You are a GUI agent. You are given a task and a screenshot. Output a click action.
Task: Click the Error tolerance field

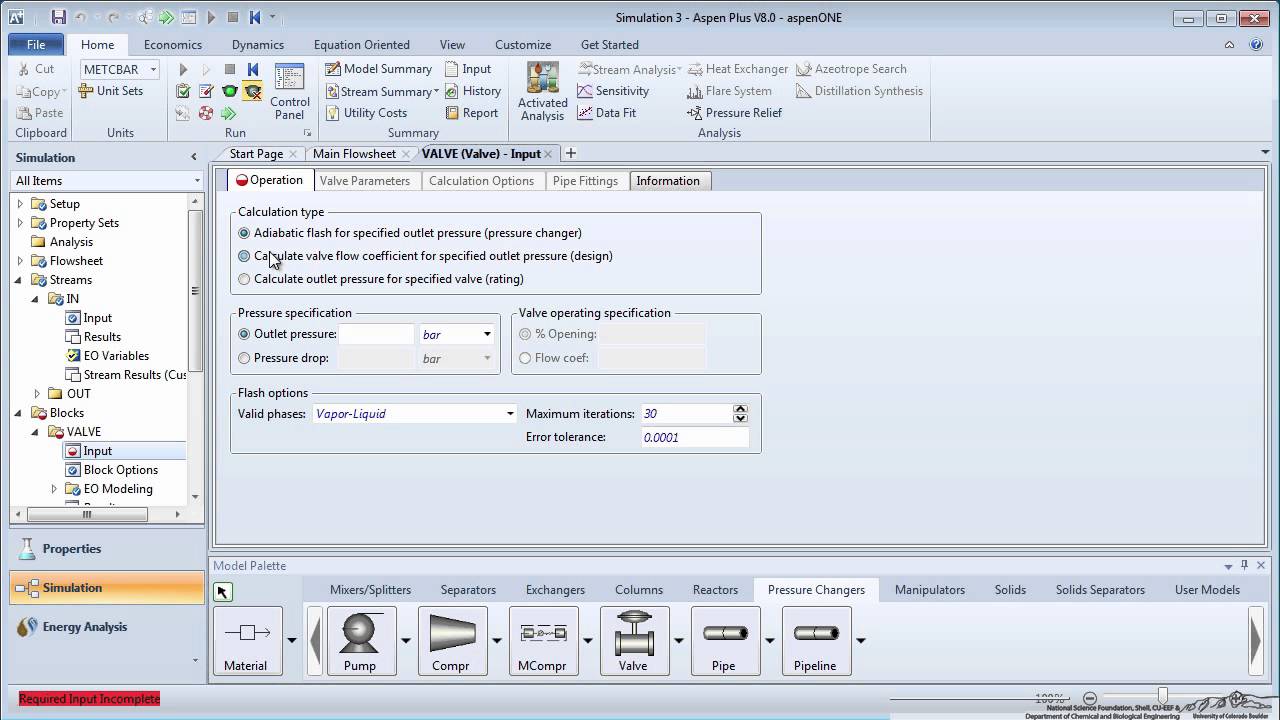tap(695, 437)
